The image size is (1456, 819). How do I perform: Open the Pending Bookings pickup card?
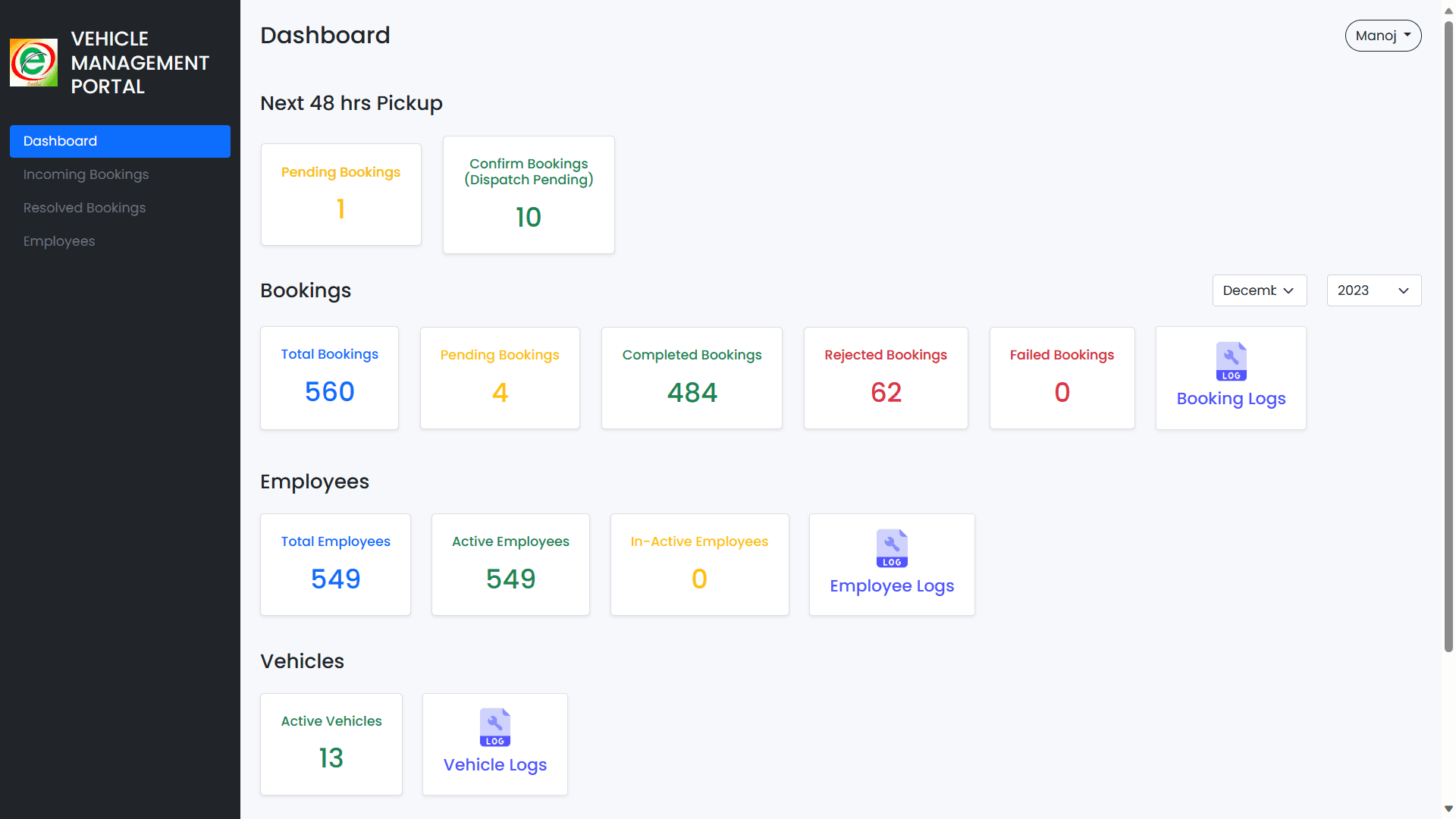[x=340, y=194]
